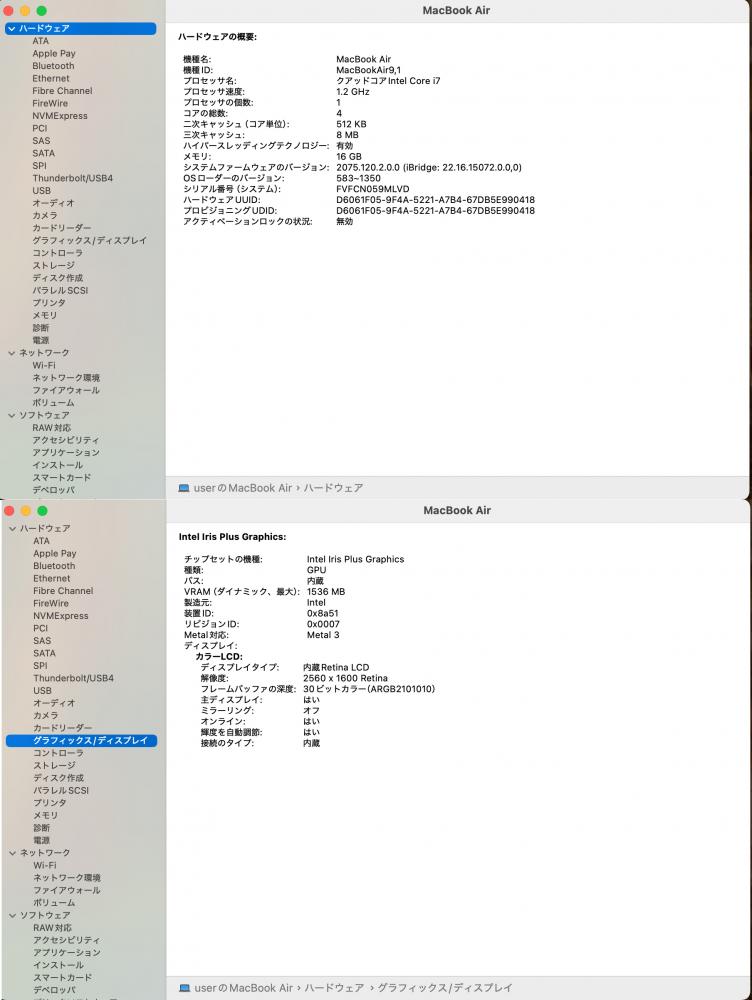The image size is (752, 1000).
Task: Select RAW対応 in top window sidebar
Action: [52, 428]
